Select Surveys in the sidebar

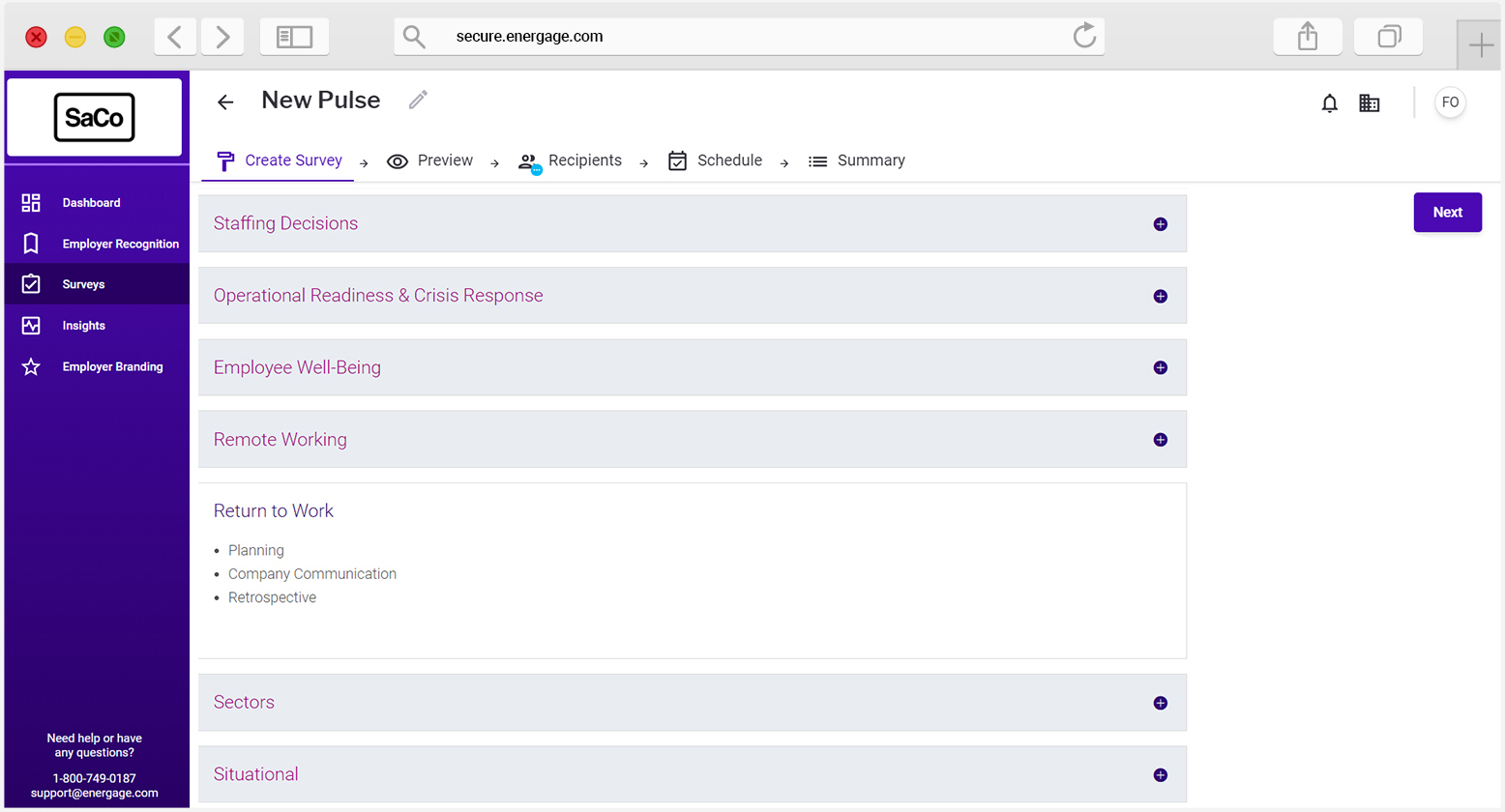pyautogui.click(x=97, y=284)
